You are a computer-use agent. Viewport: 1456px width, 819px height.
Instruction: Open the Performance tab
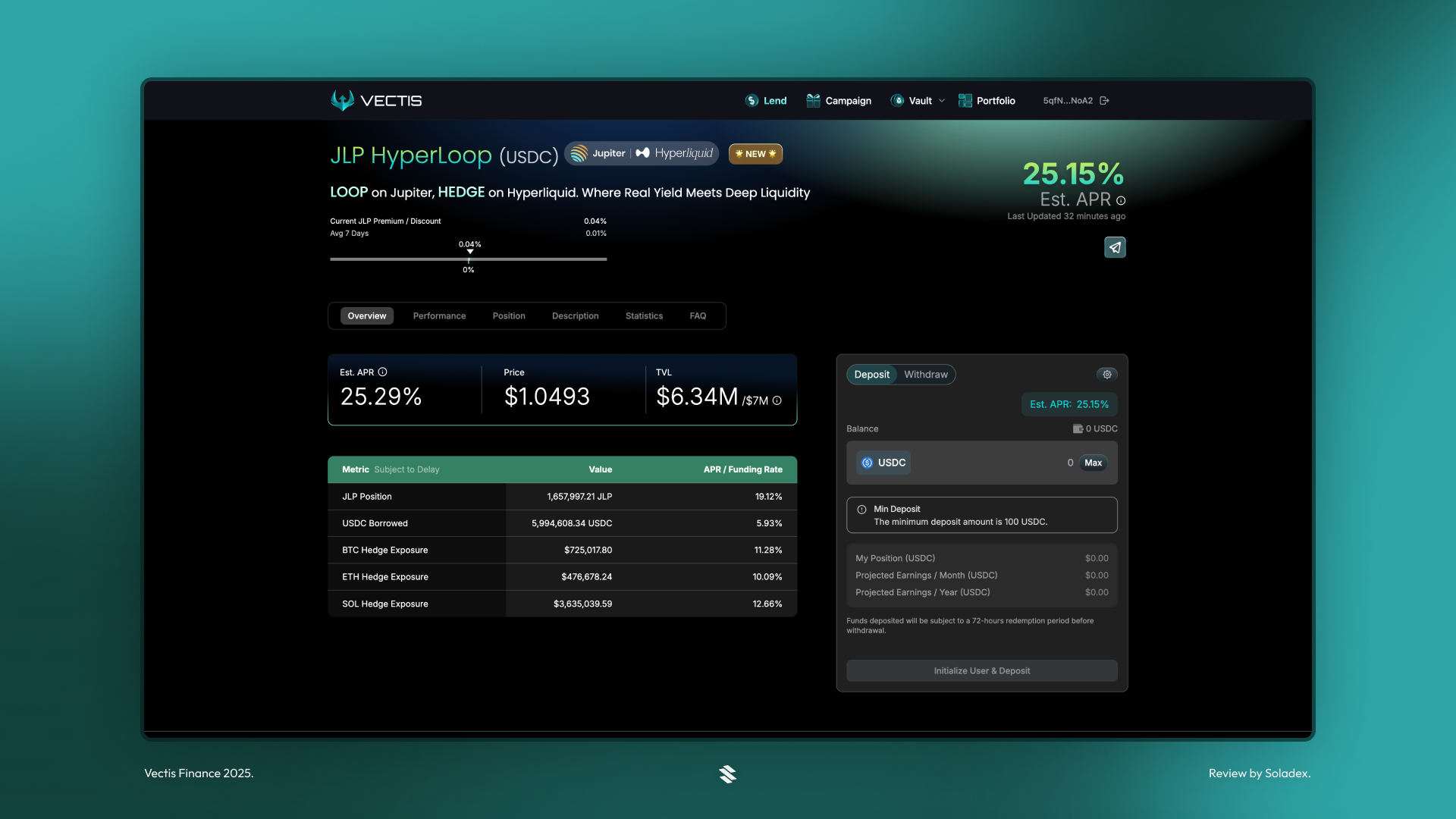[440, 316]
